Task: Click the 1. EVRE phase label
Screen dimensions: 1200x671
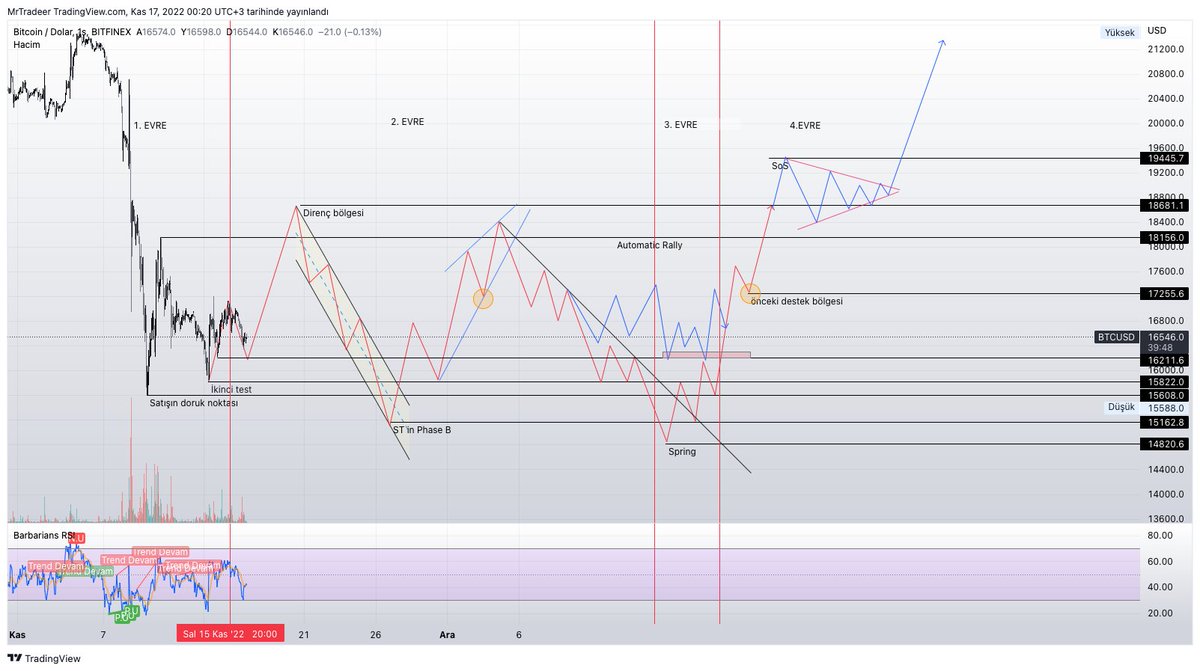Action: (x=150, y=126)
